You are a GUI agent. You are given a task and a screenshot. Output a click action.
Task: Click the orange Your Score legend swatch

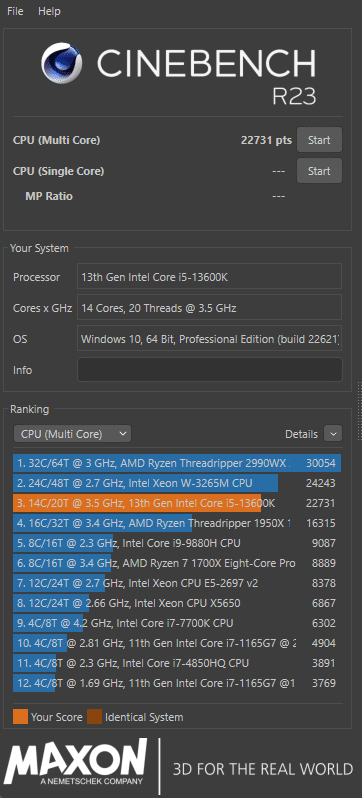(x=20, y=717)
